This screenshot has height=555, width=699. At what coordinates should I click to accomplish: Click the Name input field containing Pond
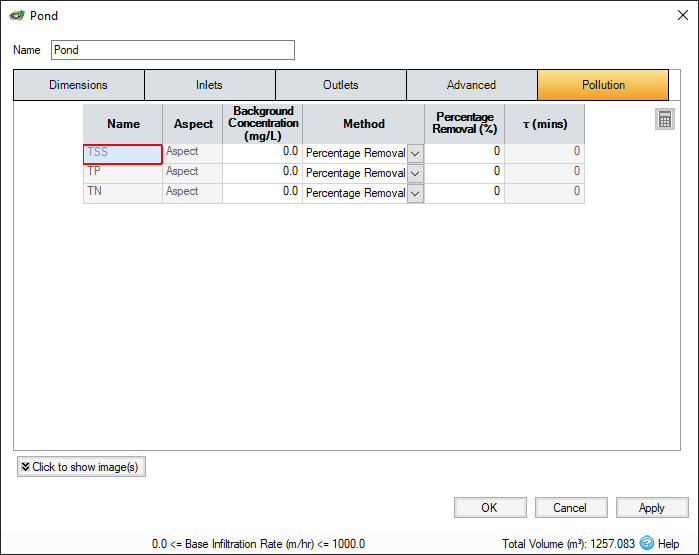click(173, 50)
